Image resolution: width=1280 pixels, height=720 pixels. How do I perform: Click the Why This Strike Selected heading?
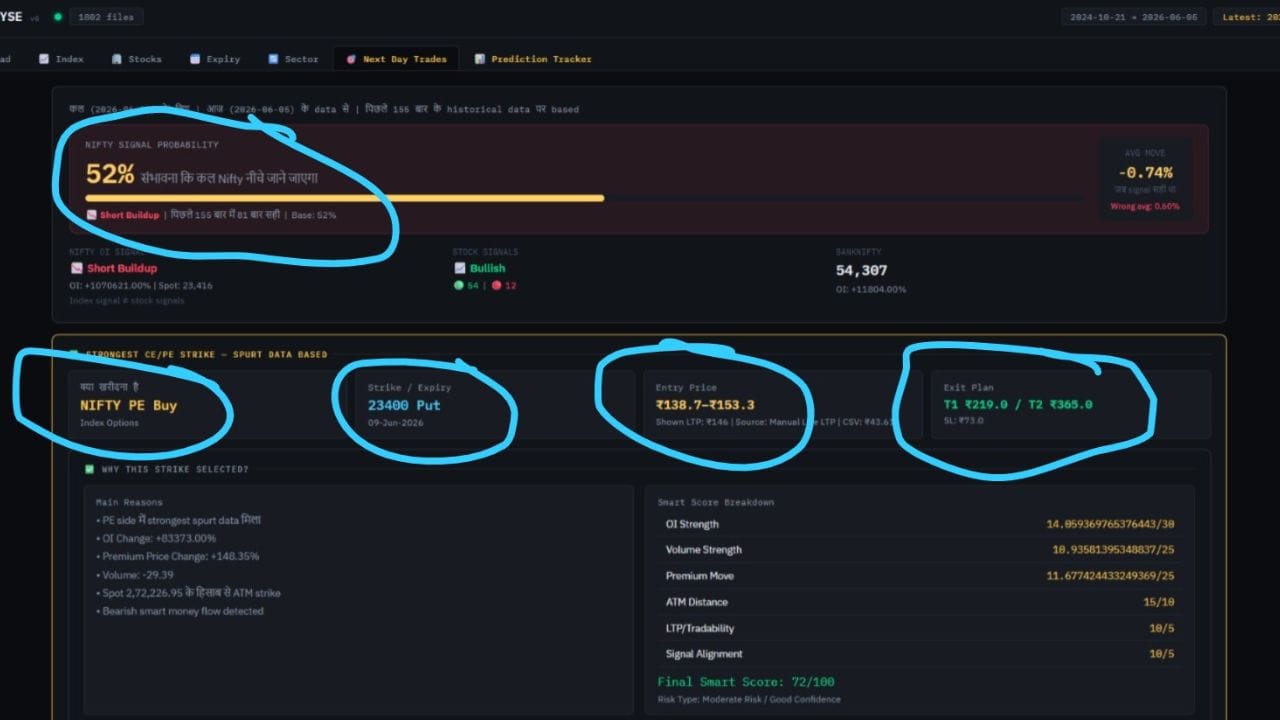pyautogui.click(x=174, y=469)
